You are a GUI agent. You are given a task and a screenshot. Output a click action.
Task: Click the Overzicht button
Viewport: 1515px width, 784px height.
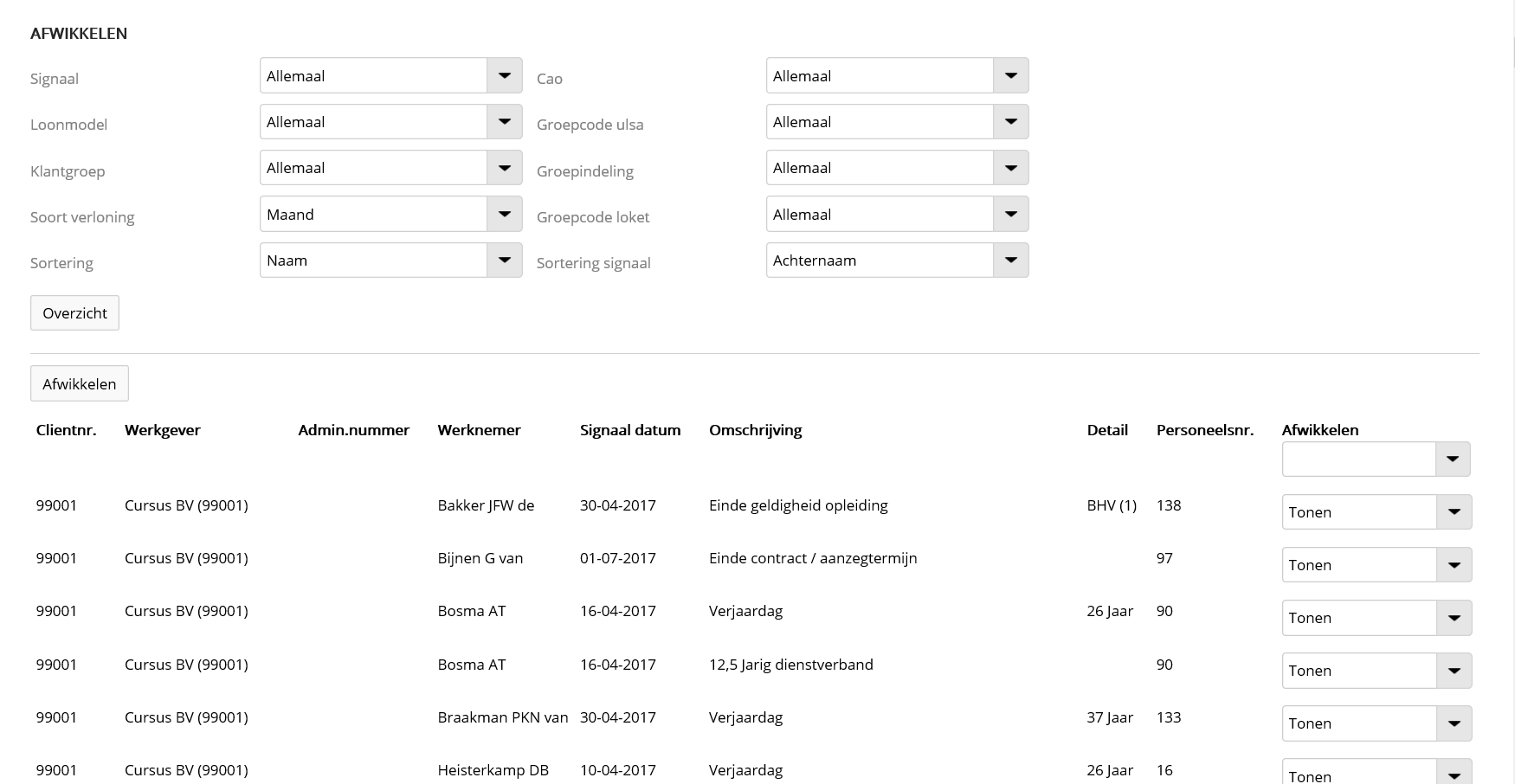point(74,313)
